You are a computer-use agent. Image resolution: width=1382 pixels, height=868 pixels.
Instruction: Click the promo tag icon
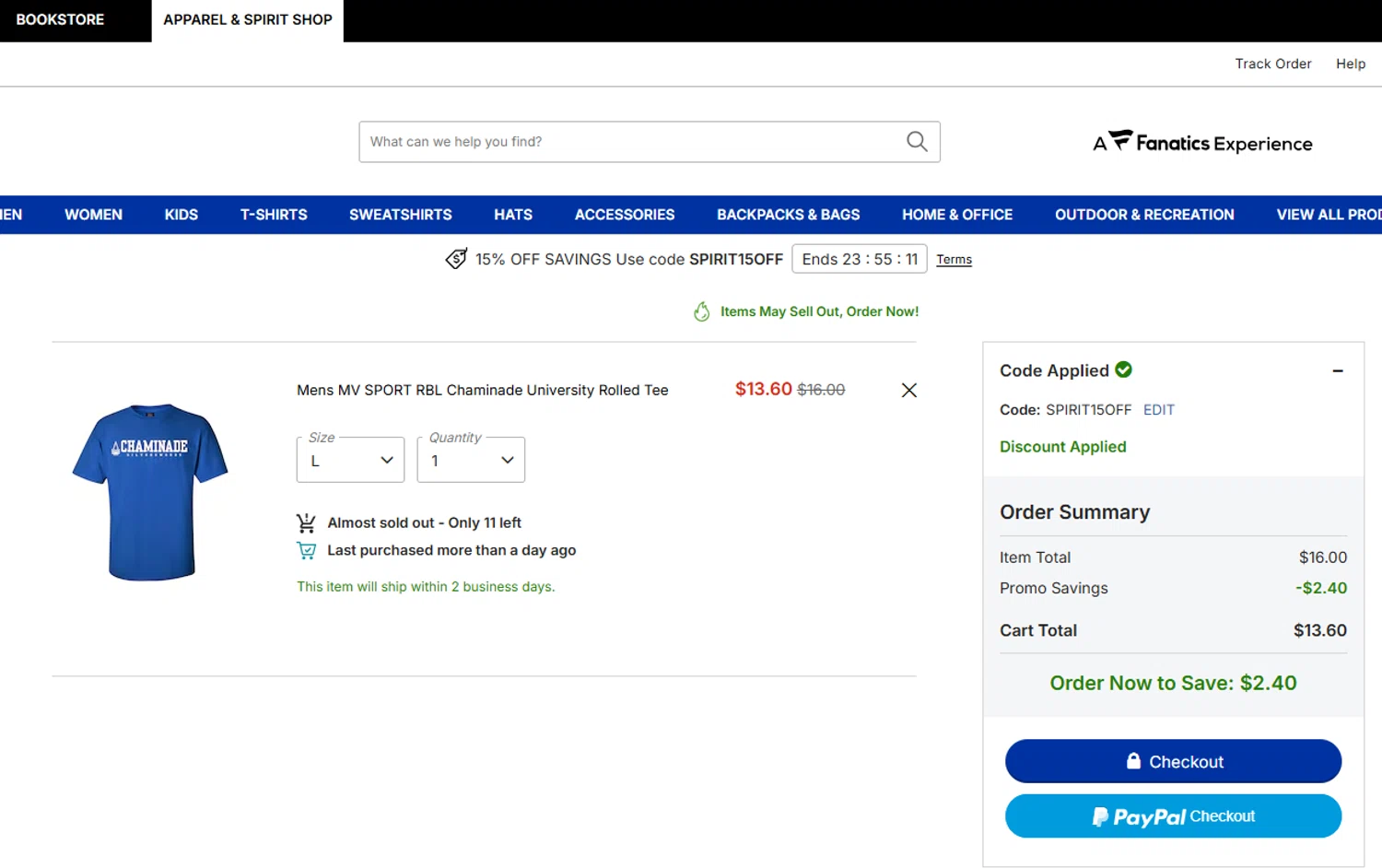click(456, 259)
